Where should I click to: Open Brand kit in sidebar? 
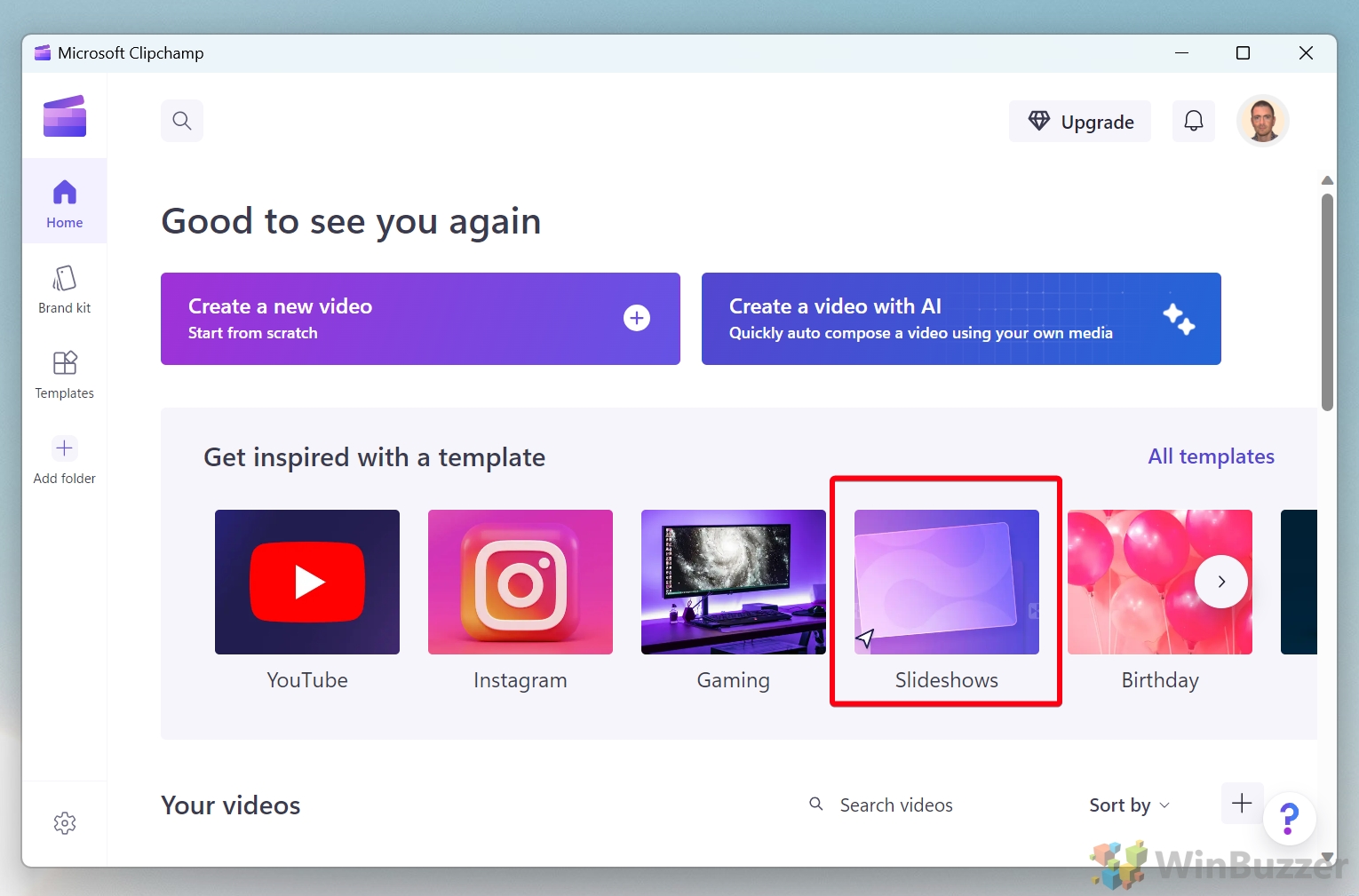[x=65, y=289]
